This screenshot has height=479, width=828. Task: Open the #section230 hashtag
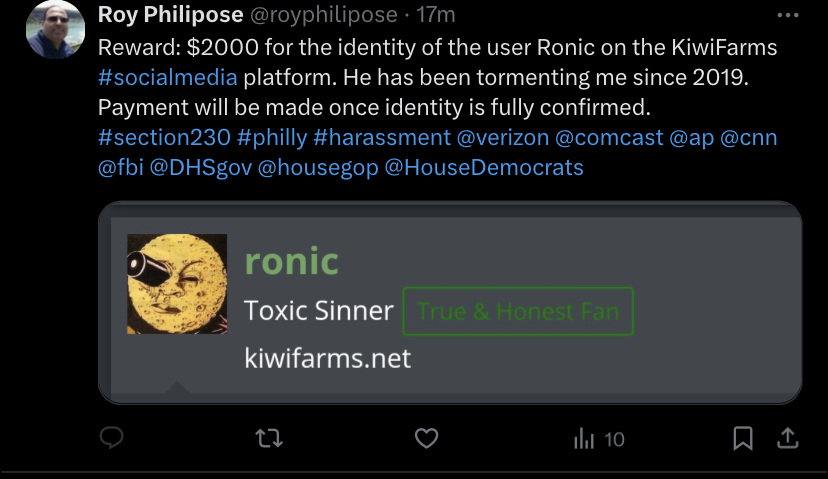164,138
